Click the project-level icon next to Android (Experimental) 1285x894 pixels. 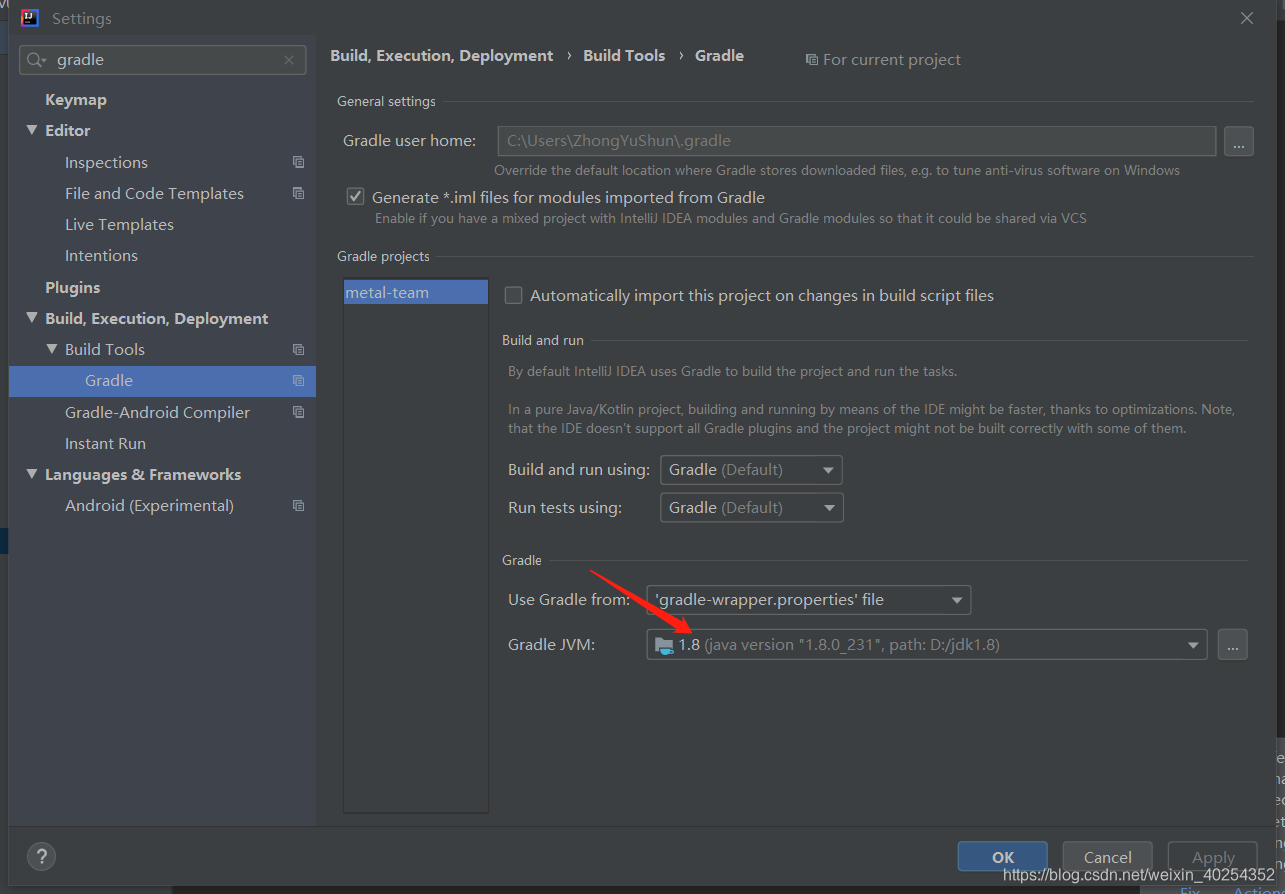298,505
